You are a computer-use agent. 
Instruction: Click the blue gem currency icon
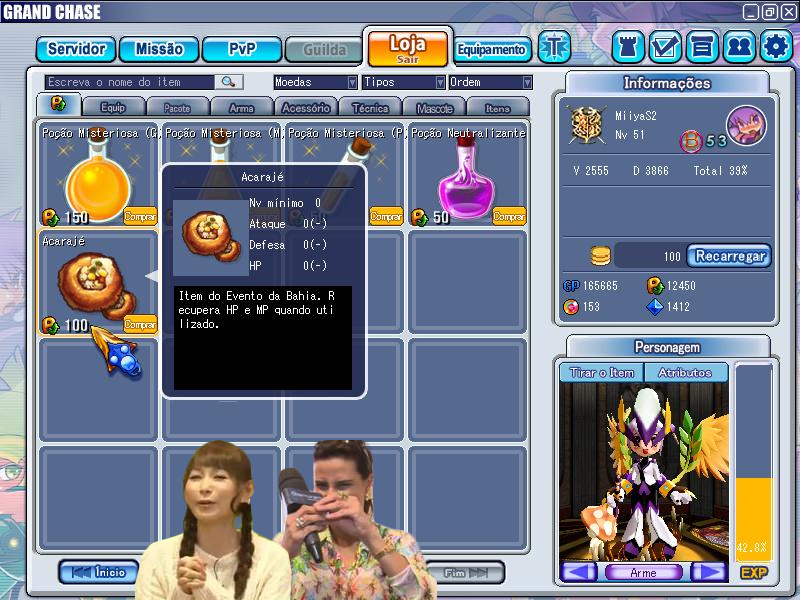(x=655, y=307)
